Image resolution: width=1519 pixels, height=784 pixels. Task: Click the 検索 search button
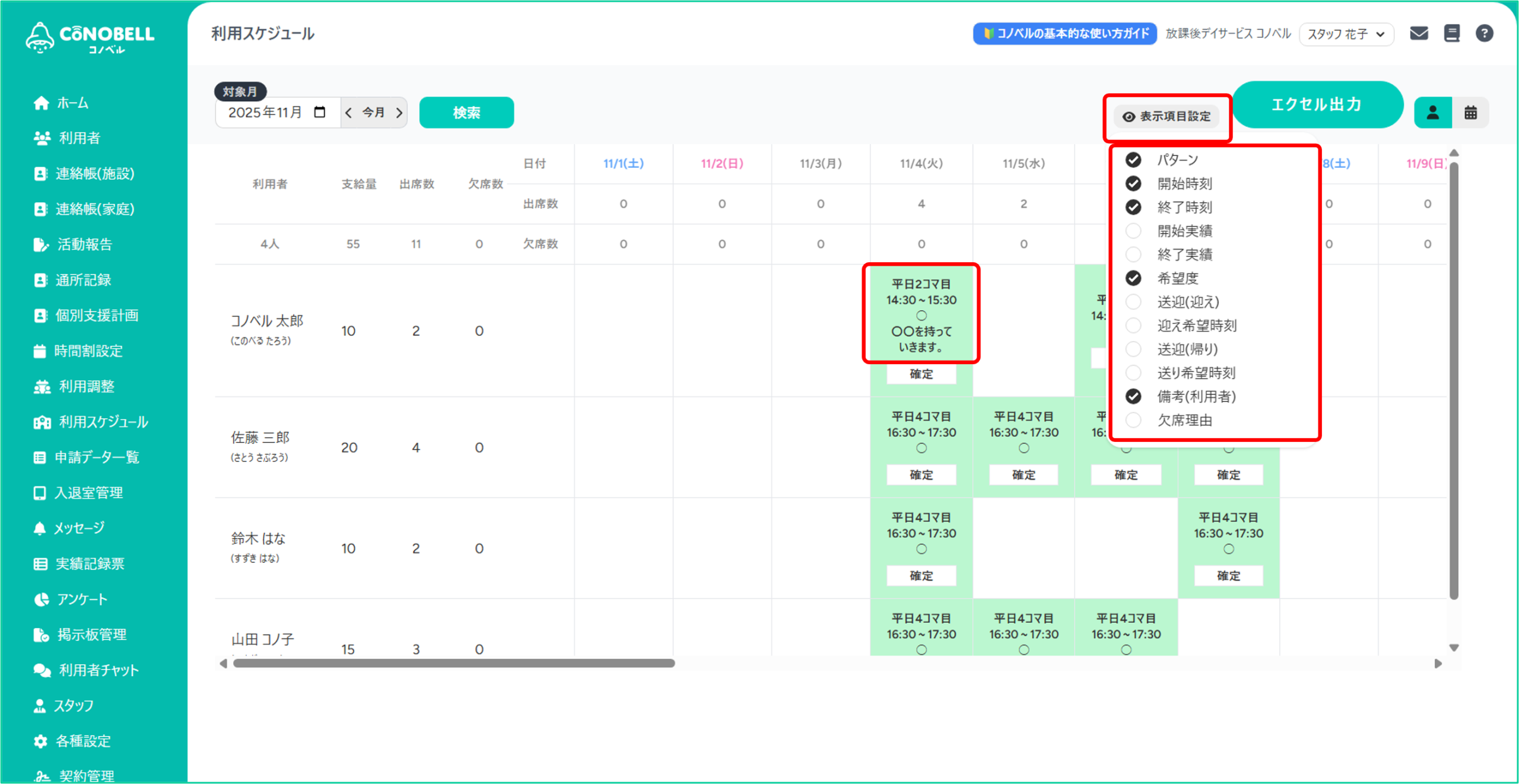coord(466,113)
